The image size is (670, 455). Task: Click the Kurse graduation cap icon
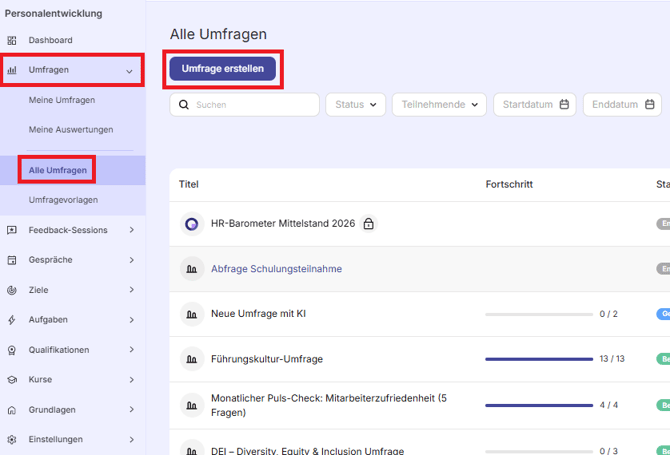click(12, 380)
